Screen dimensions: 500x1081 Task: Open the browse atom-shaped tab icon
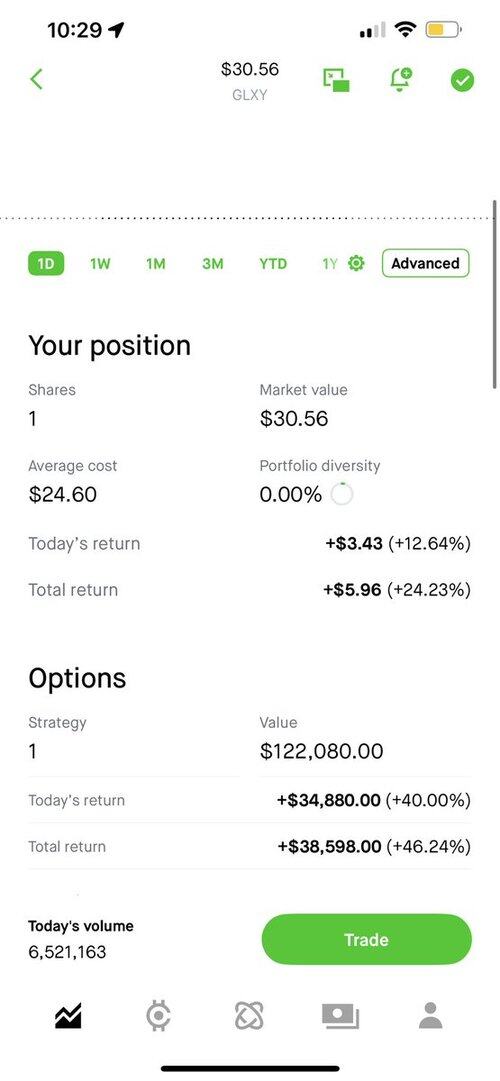coord(249,1016)
